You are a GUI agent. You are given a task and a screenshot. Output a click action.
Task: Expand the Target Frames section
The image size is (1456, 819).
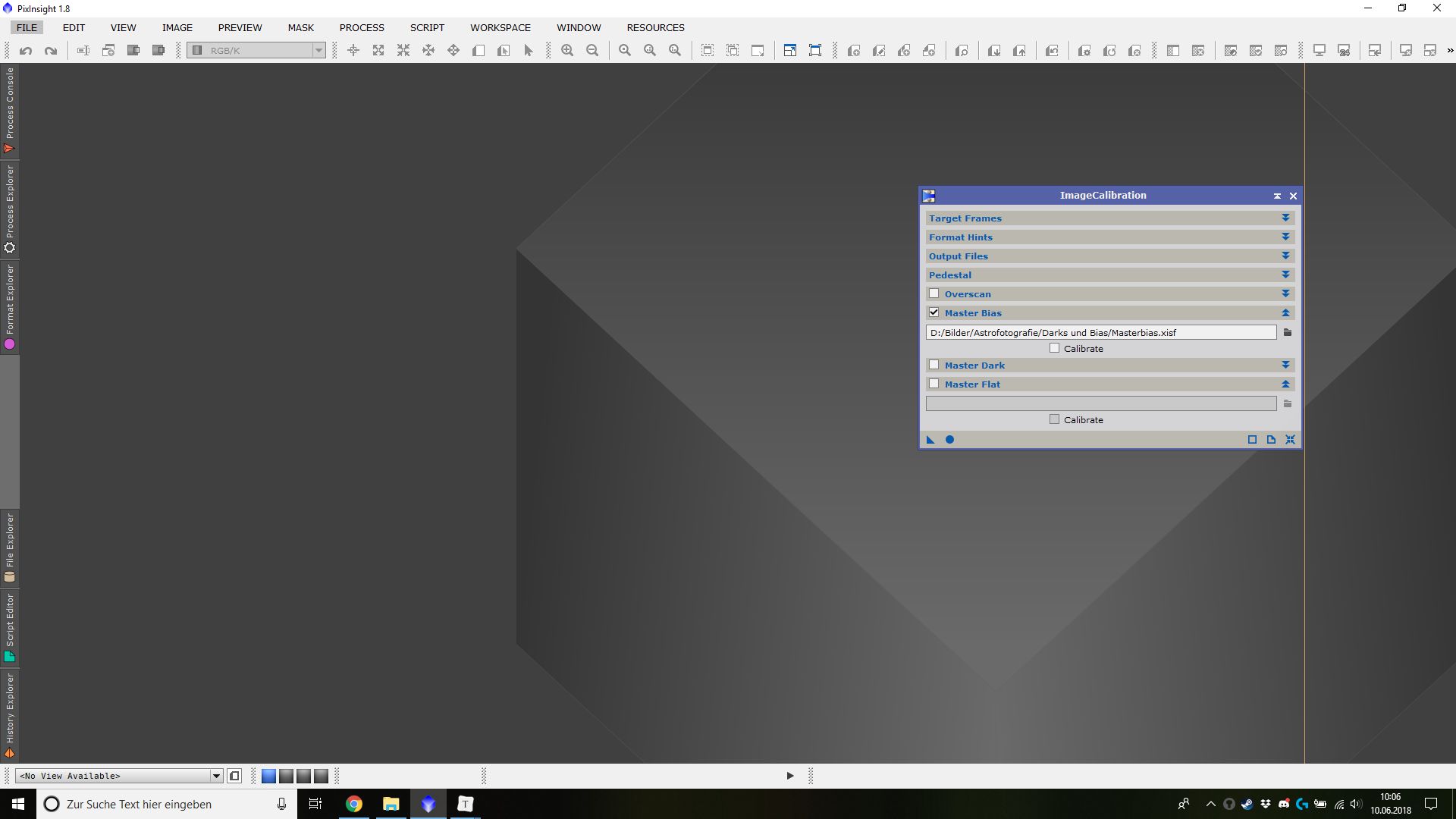[1285, 218]
